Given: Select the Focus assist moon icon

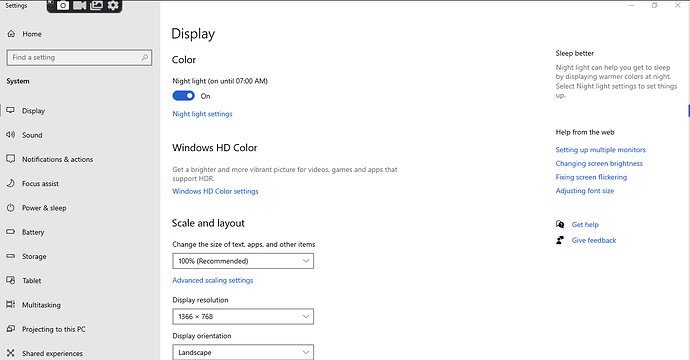Looking at the screenshot, I should point(11,183).
